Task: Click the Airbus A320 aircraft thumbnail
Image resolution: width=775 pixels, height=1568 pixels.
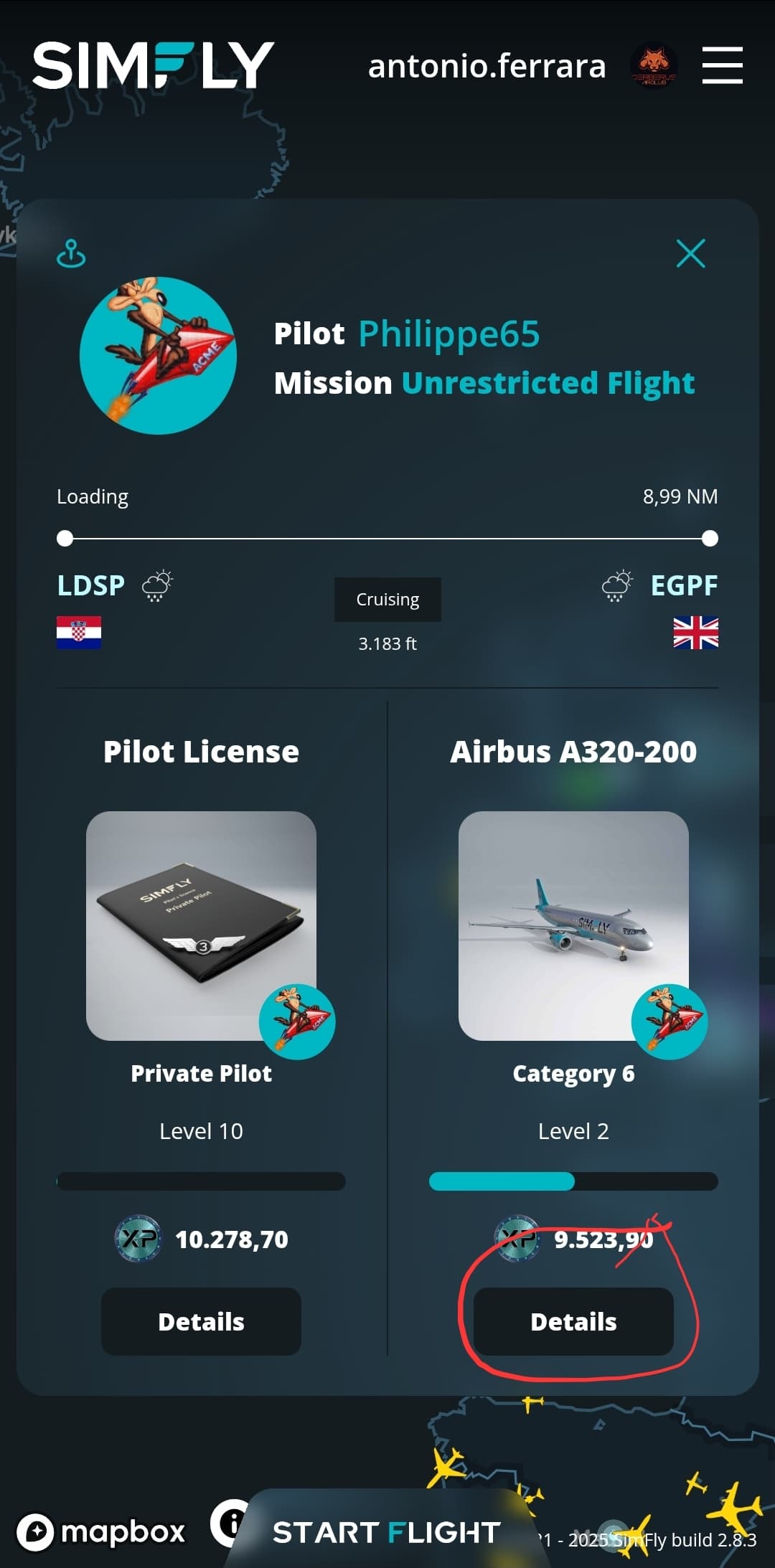Action: [x=573, y=925]
